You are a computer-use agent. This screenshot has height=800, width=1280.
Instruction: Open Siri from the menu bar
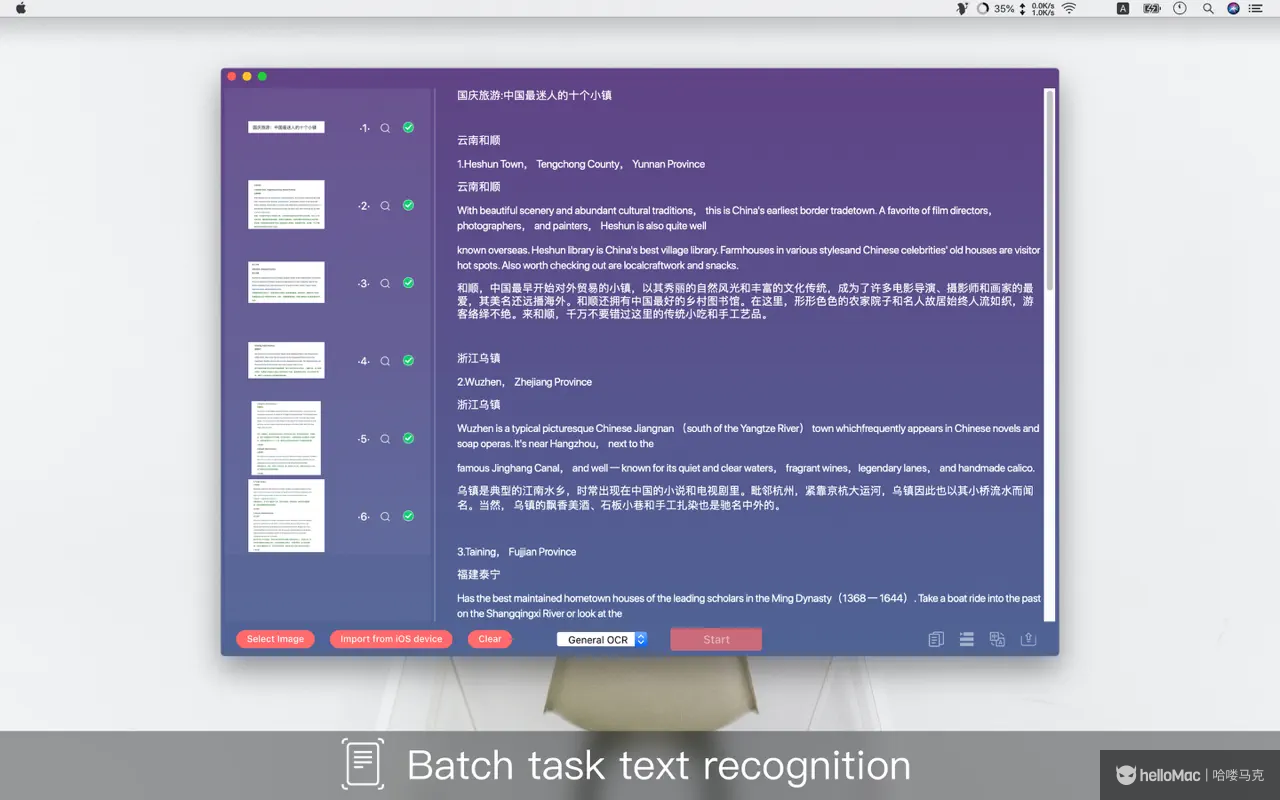point(1233,8)
